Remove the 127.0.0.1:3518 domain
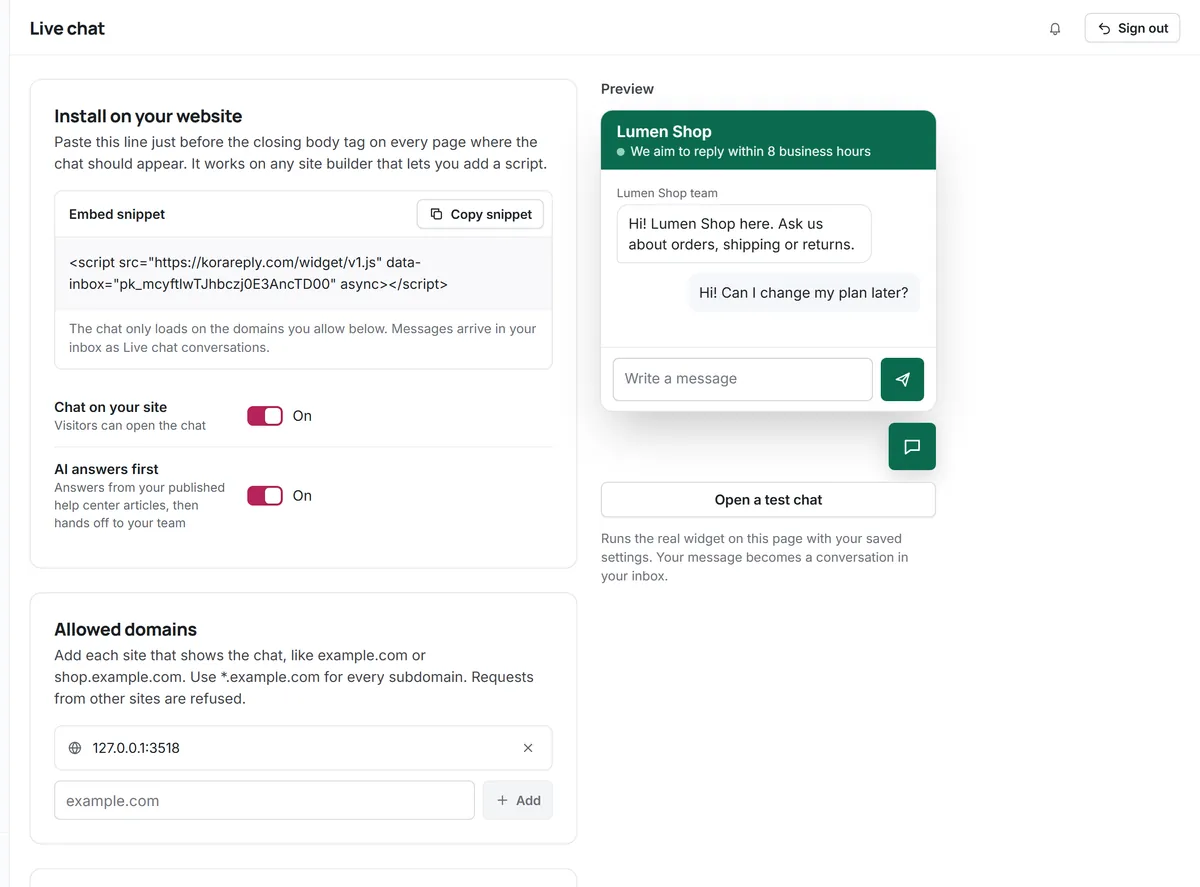 point(528,748)
